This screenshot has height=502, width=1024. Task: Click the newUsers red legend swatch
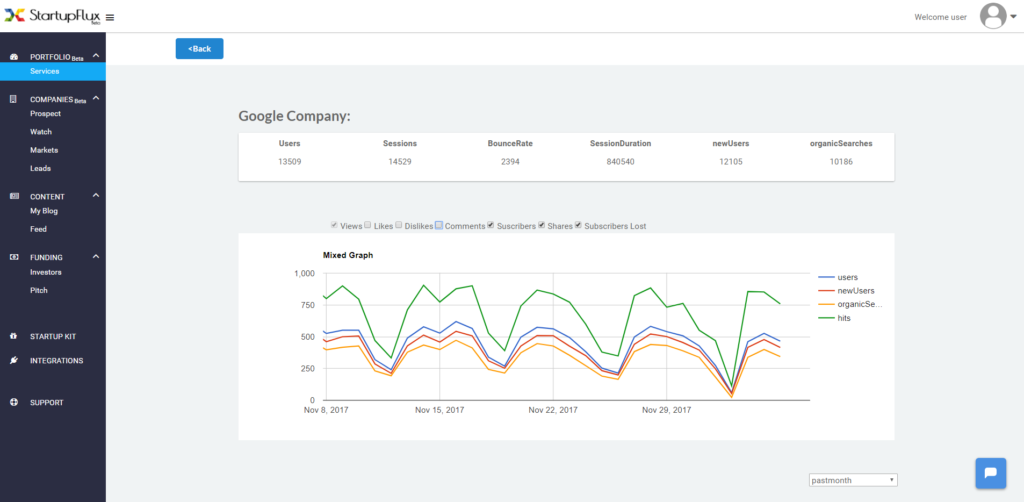tap(825, 290)
